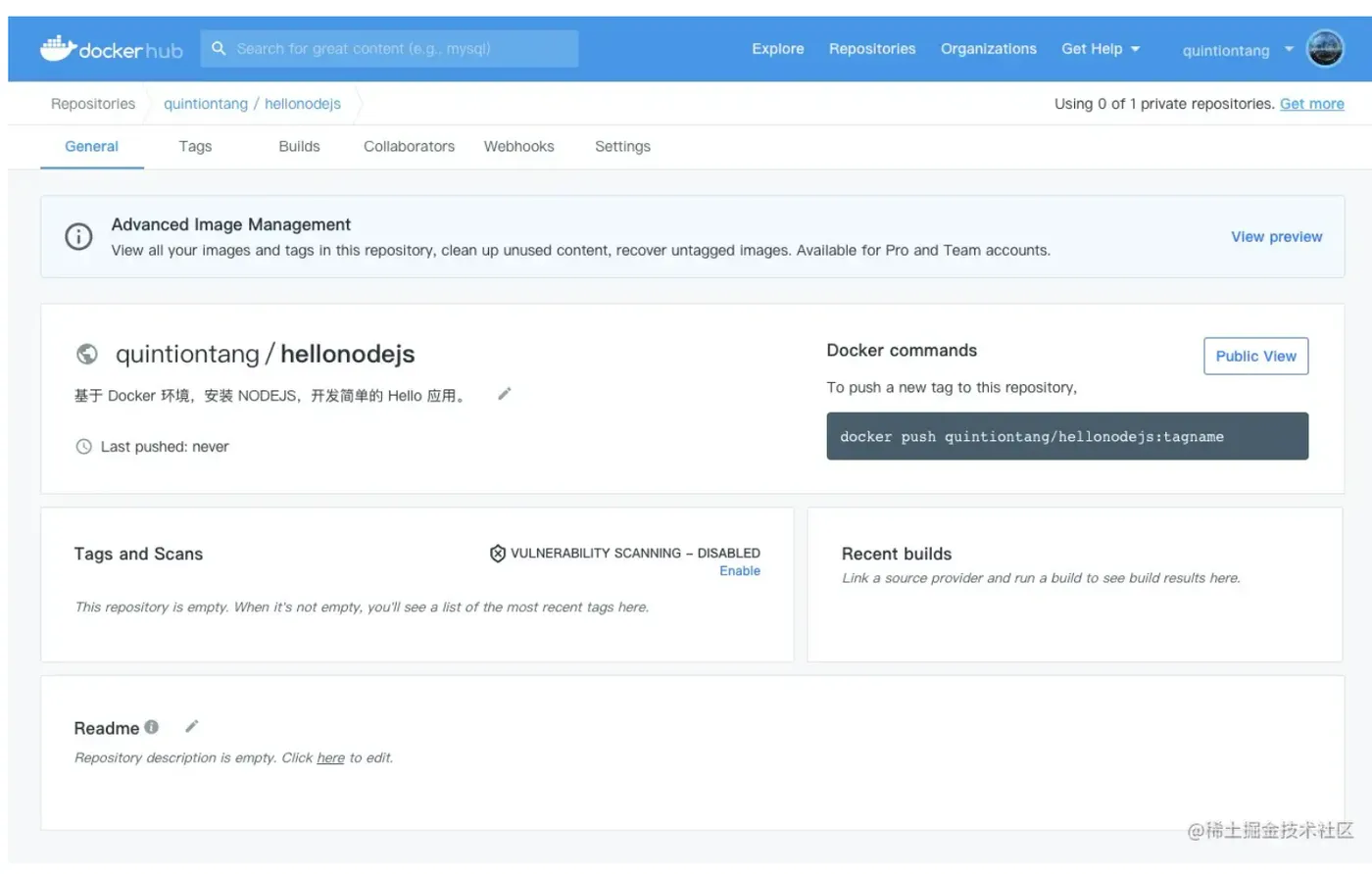Click 'To push a new tag' instruction text
Image resolution: width=1372 pixels, height=874 pixels.
(952, 388)
